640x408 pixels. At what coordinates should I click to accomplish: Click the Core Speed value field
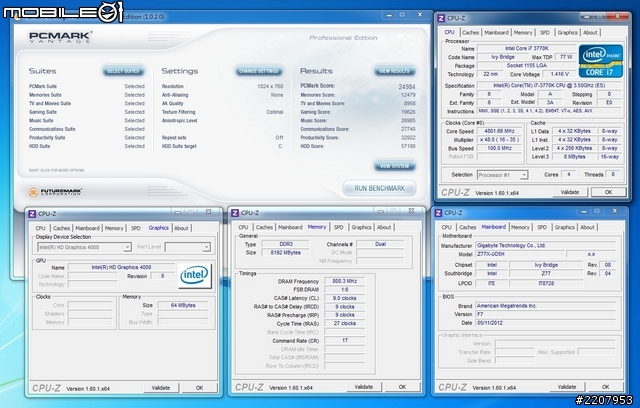tap(500, 131)
